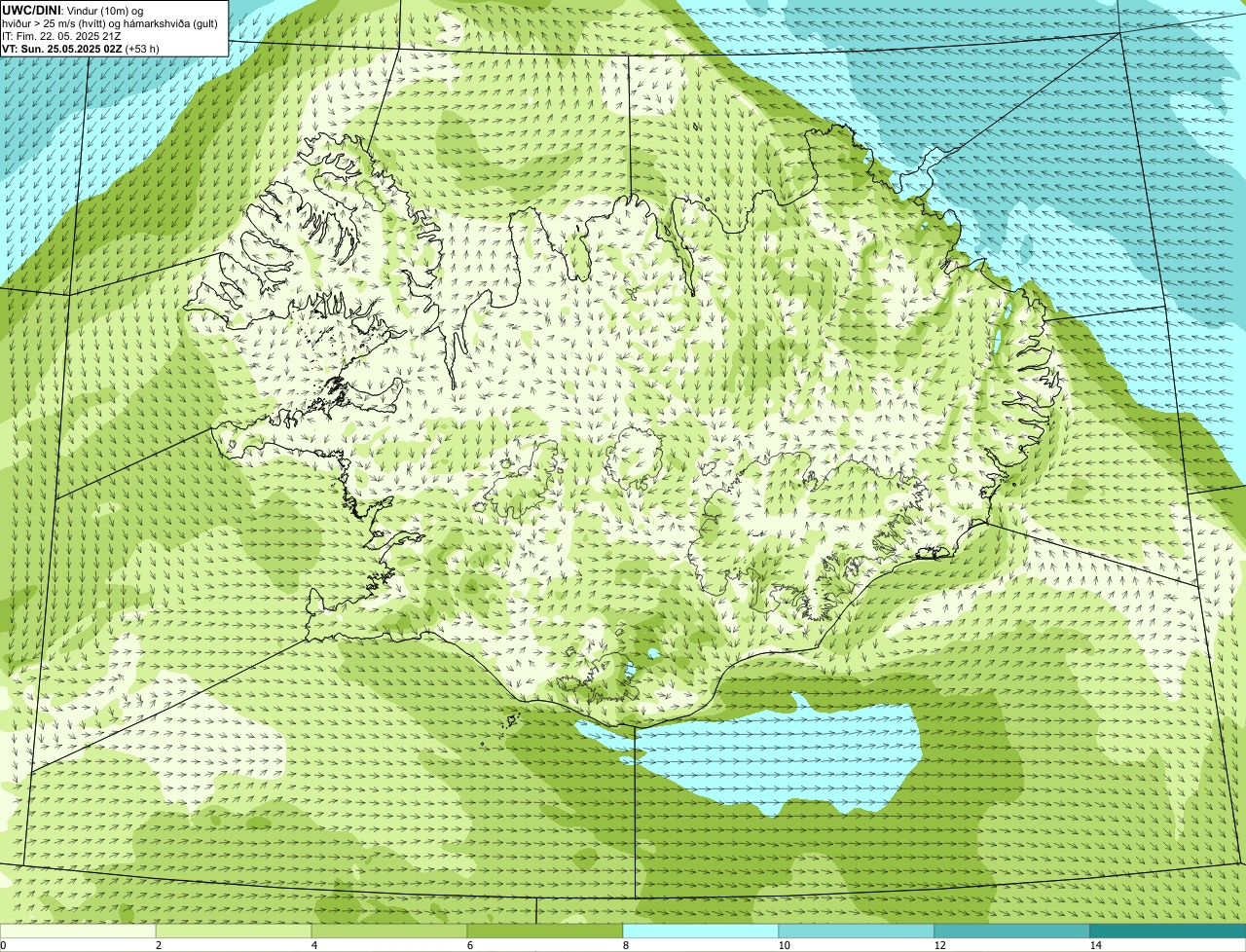Click the "6" label under the color scale
This screenshot has width=1246, height=952.
tap(469, 945)
